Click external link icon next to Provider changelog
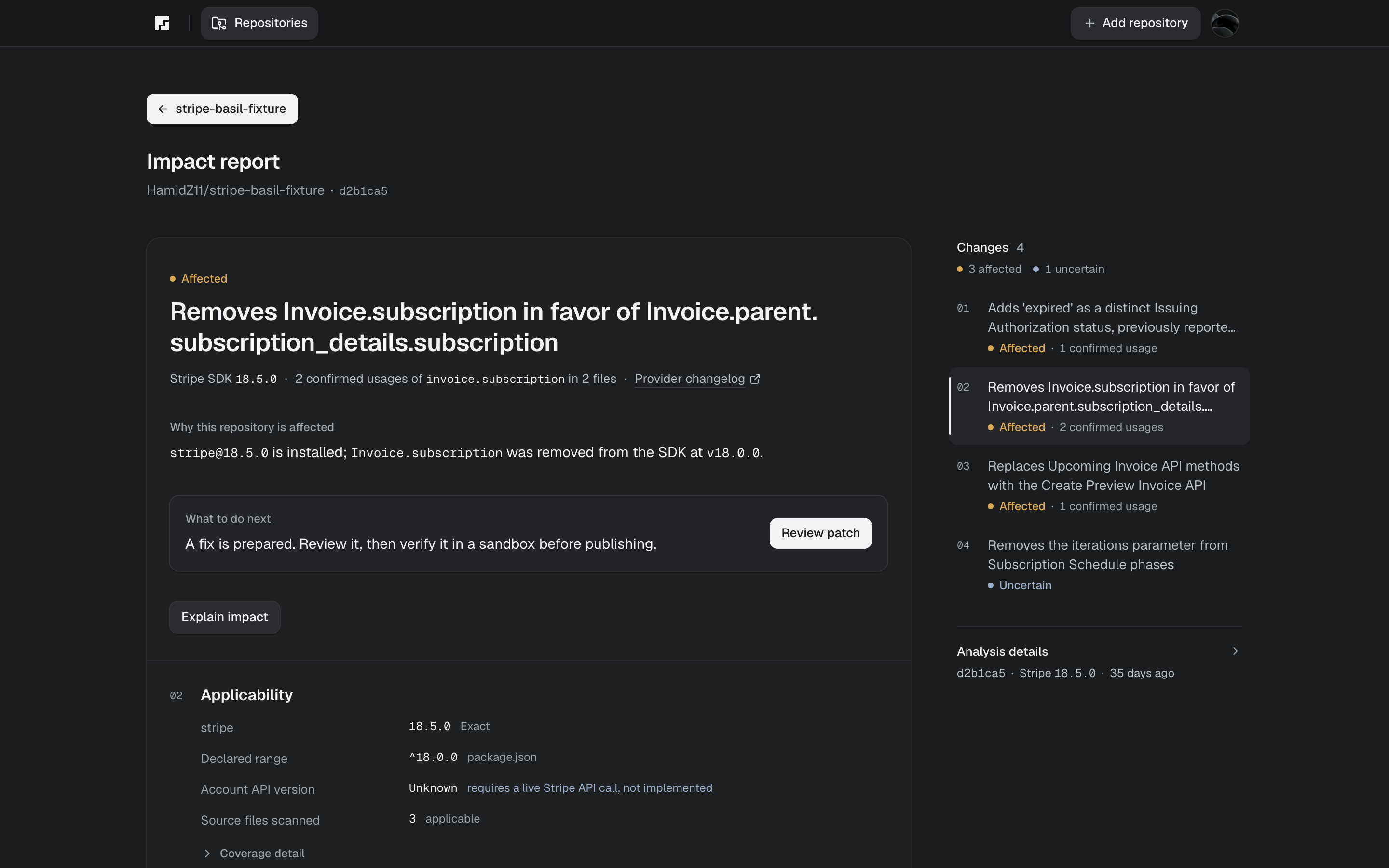 755,379
